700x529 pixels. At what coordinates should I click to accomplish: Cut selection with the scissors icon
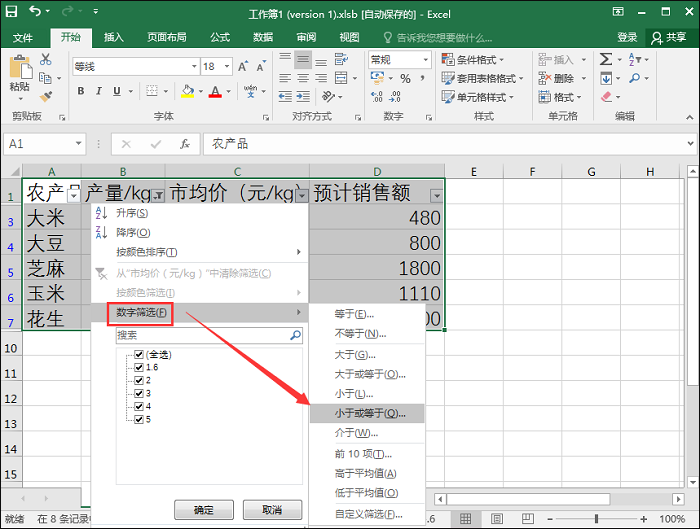(x=46, y=59)
